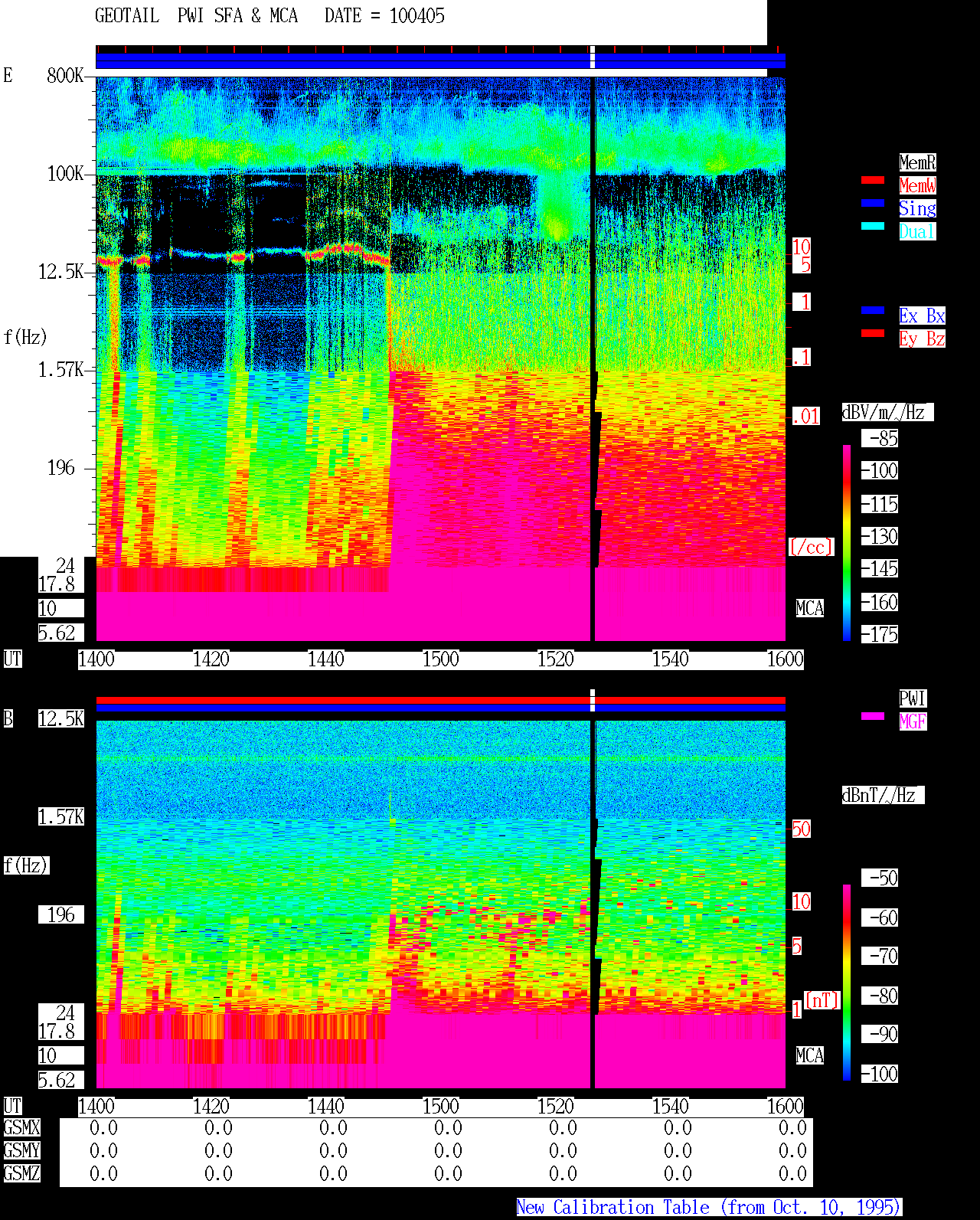Click the magenta MGF legend label
Screen dimensions: 980x1220
913,721
